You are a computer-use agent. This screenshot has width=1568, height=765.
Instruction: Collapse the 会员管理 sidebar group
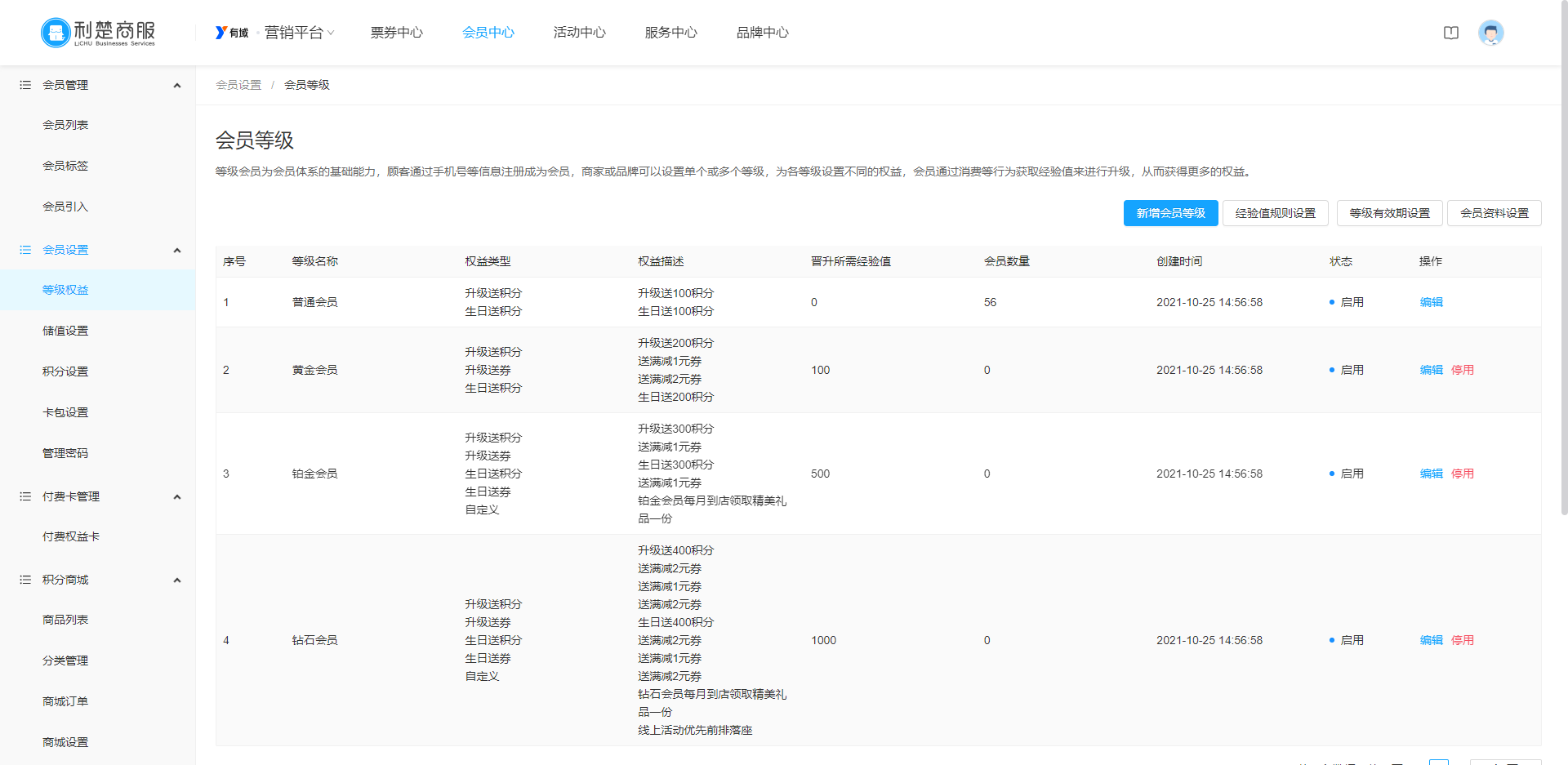(x=177, y=85)
